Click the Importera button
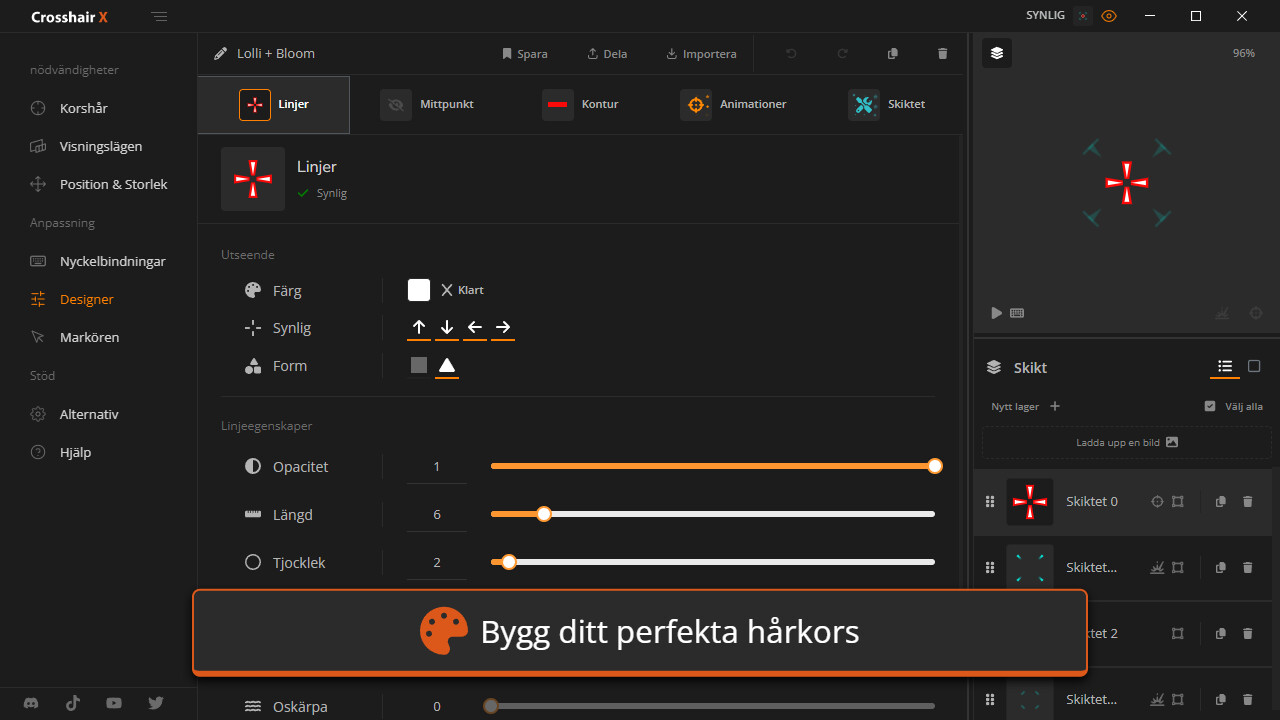1280x720 pixels. [x=701, y=54]
